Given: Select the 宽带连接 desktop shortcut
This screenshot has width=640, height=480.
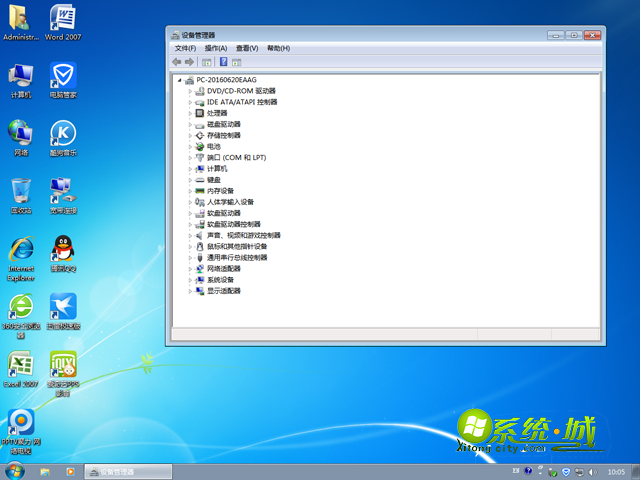Looking at the screenshot, I should click(x=63, y=196).
